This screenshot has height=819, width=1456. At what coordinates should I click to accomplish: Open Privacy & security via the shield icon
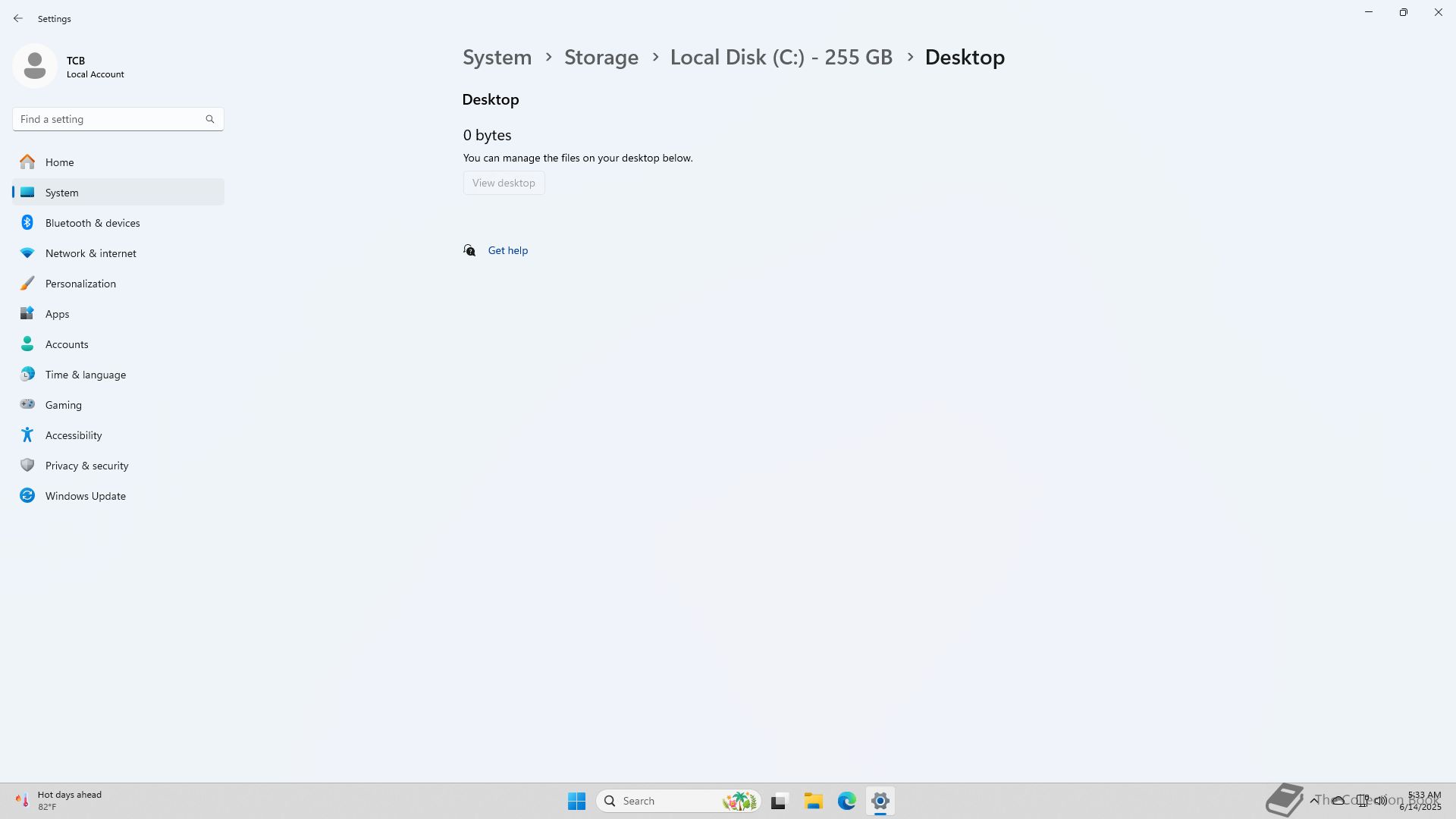click(27, 465)
